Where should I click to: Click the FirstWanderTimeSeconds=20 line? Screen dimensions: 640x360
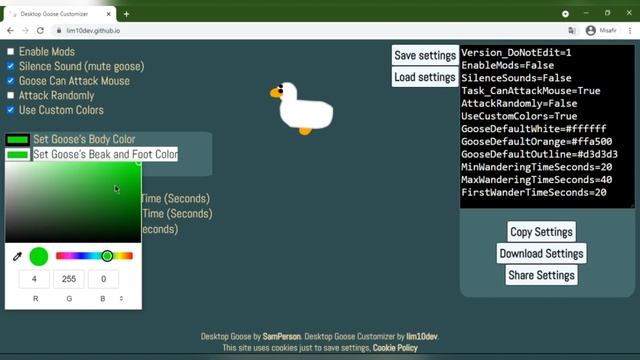click(x=534, y=192)
